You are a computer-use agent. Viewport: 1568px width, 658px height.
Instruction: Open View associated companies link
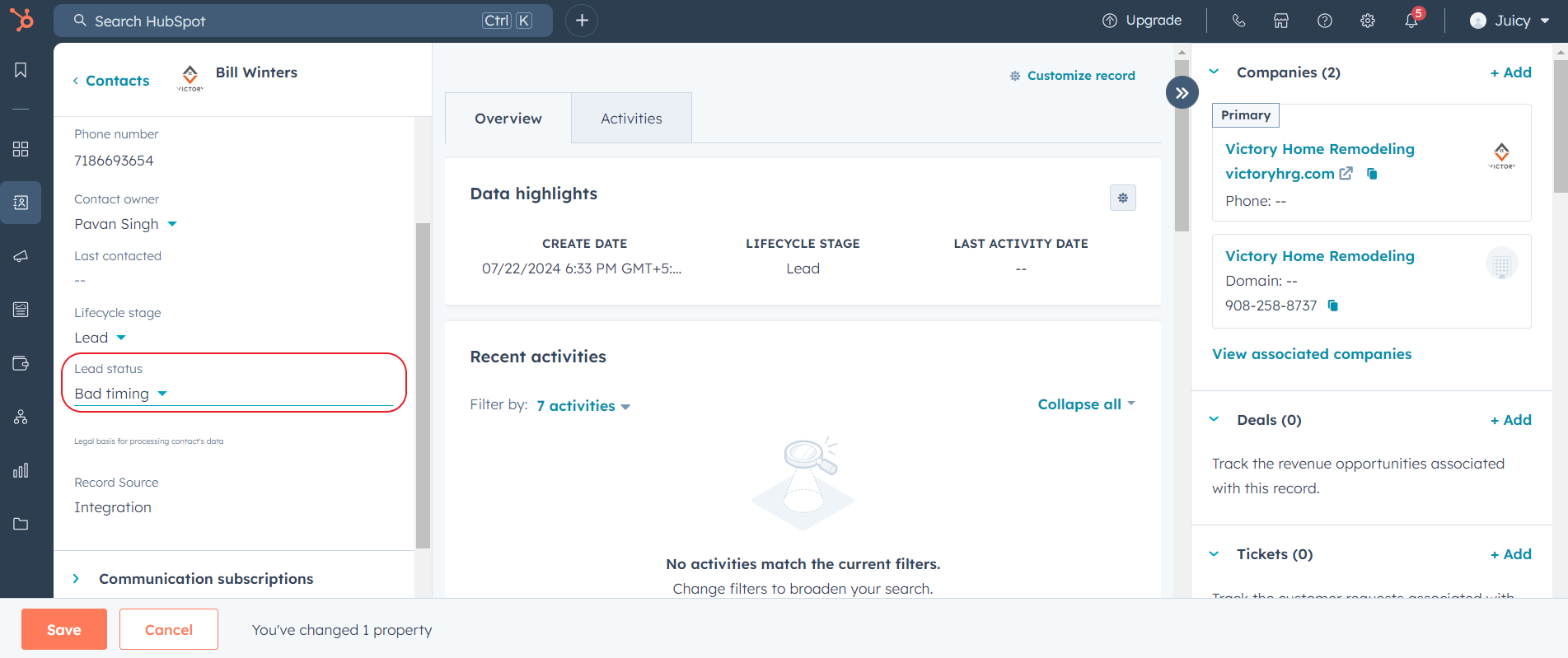(1312, 354)
